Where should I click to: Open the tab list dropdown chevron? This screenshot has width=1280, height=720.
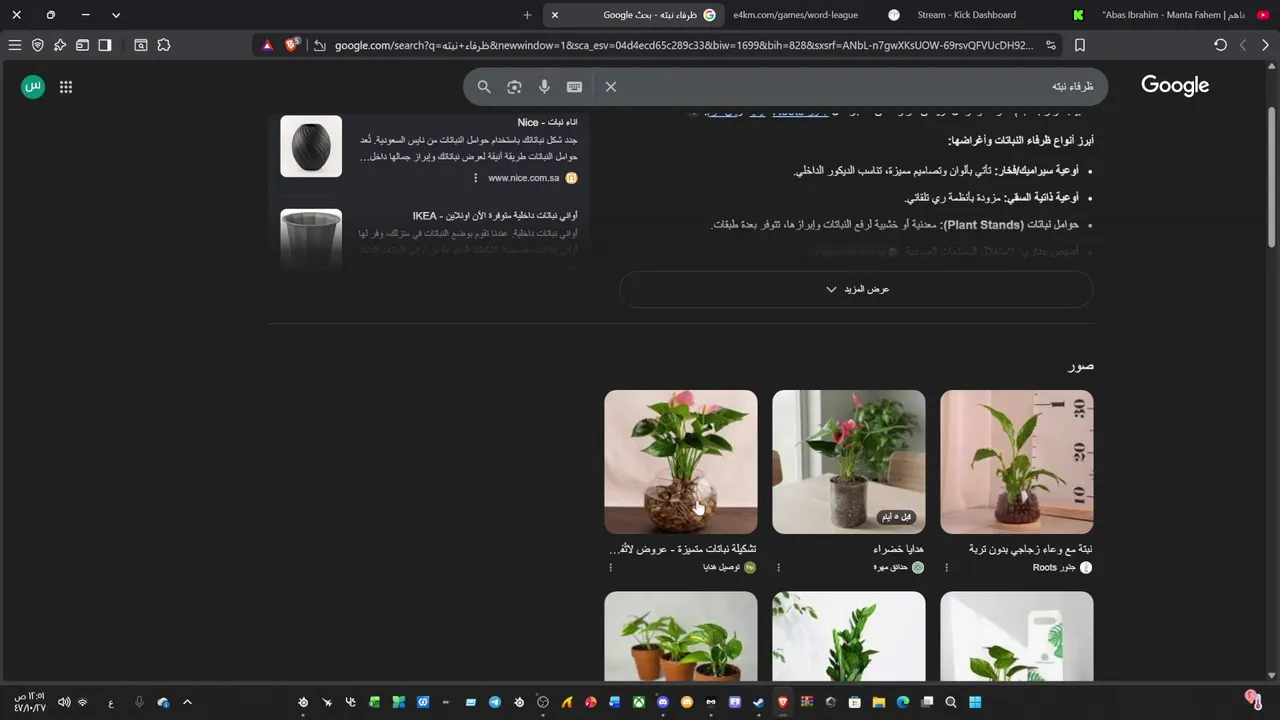point(116,15)
